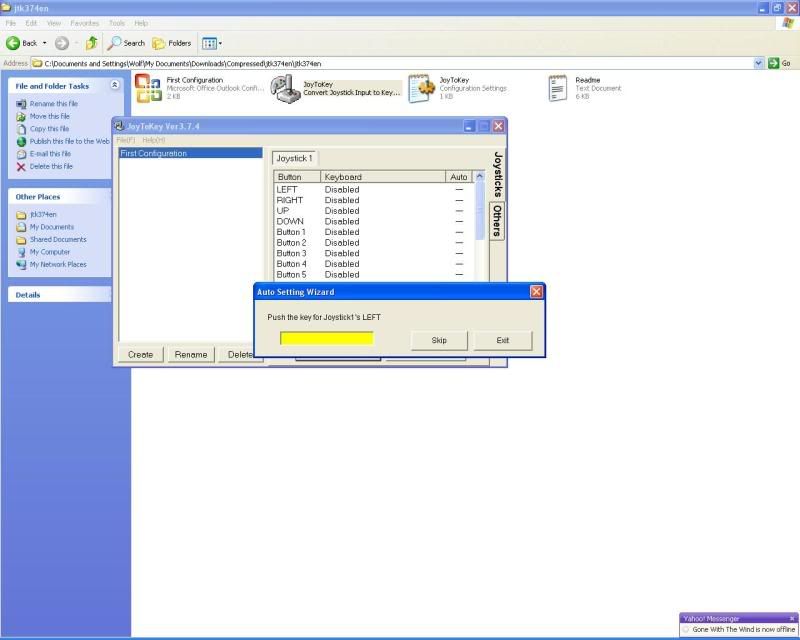The height and width of the screenshot is (640, 800).
Task: Toggle the Folders pane button
Action: coord(172,43)
